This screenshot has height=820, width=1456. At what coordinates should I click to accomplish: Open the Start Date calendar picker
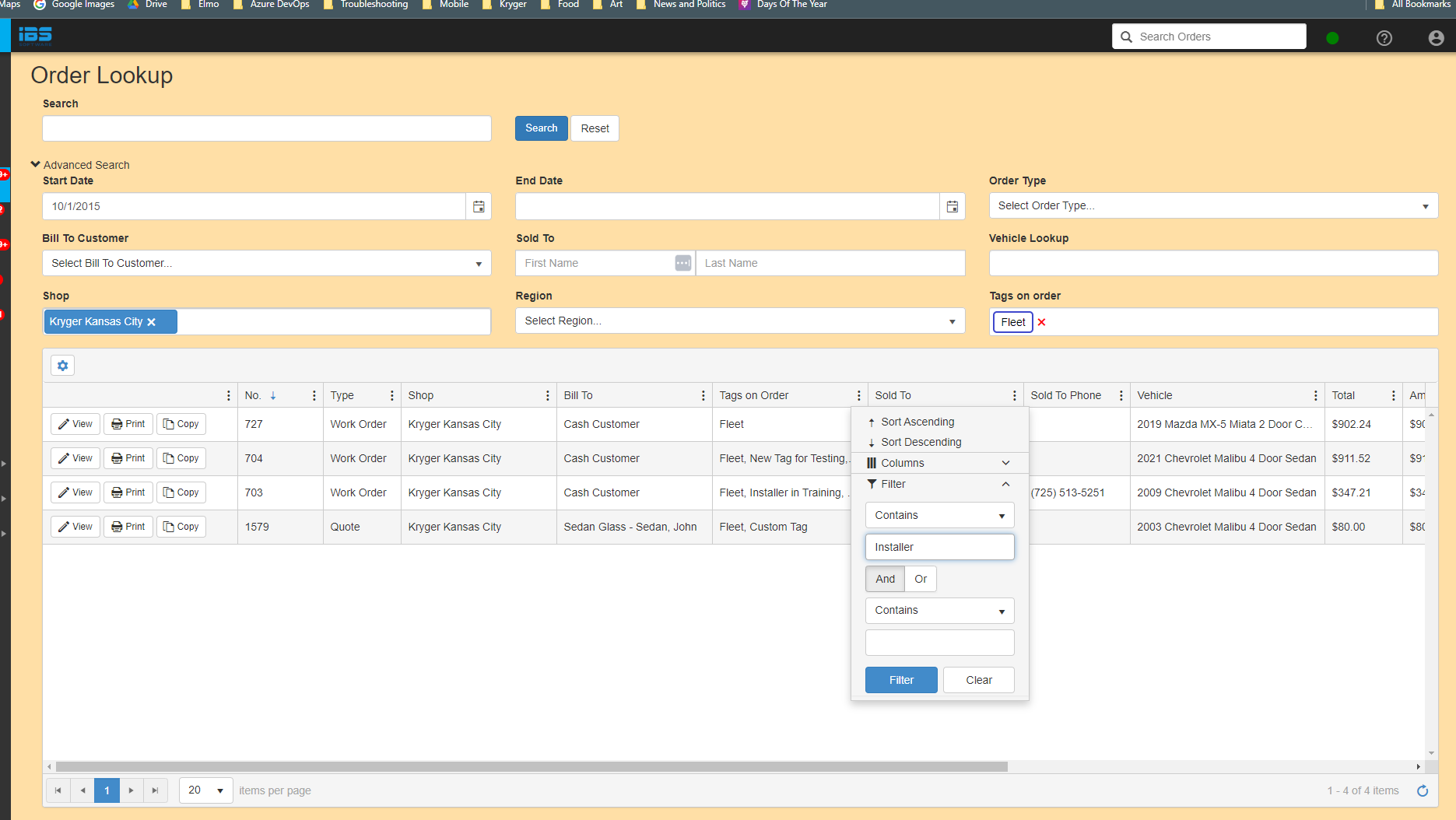479,206
